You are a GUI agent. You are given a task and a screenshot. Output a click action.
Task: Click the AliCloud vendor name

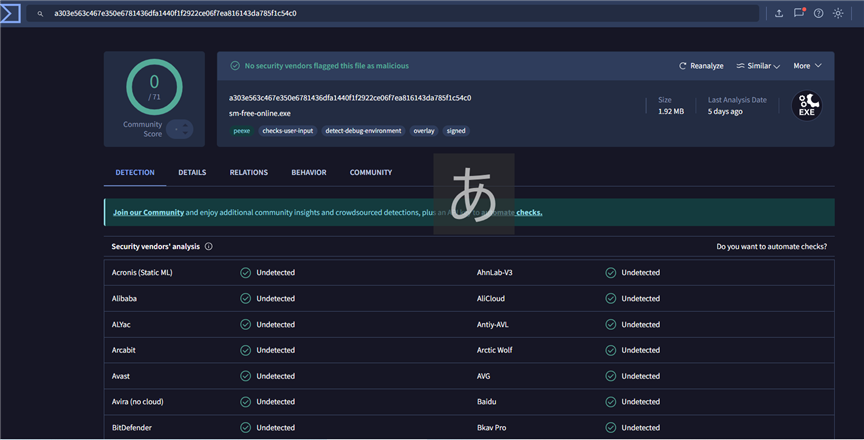[490, 298]
